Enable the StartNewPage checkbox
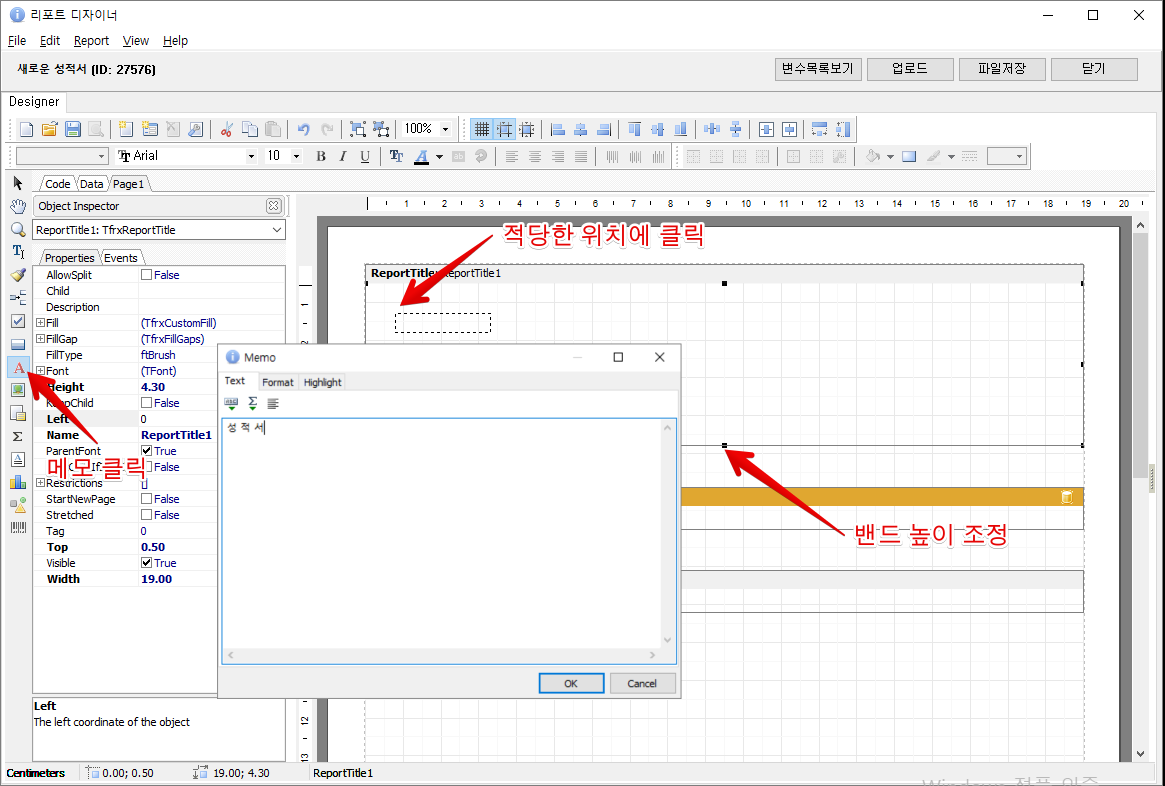1165x786 pixels. [x=147, y=499]
